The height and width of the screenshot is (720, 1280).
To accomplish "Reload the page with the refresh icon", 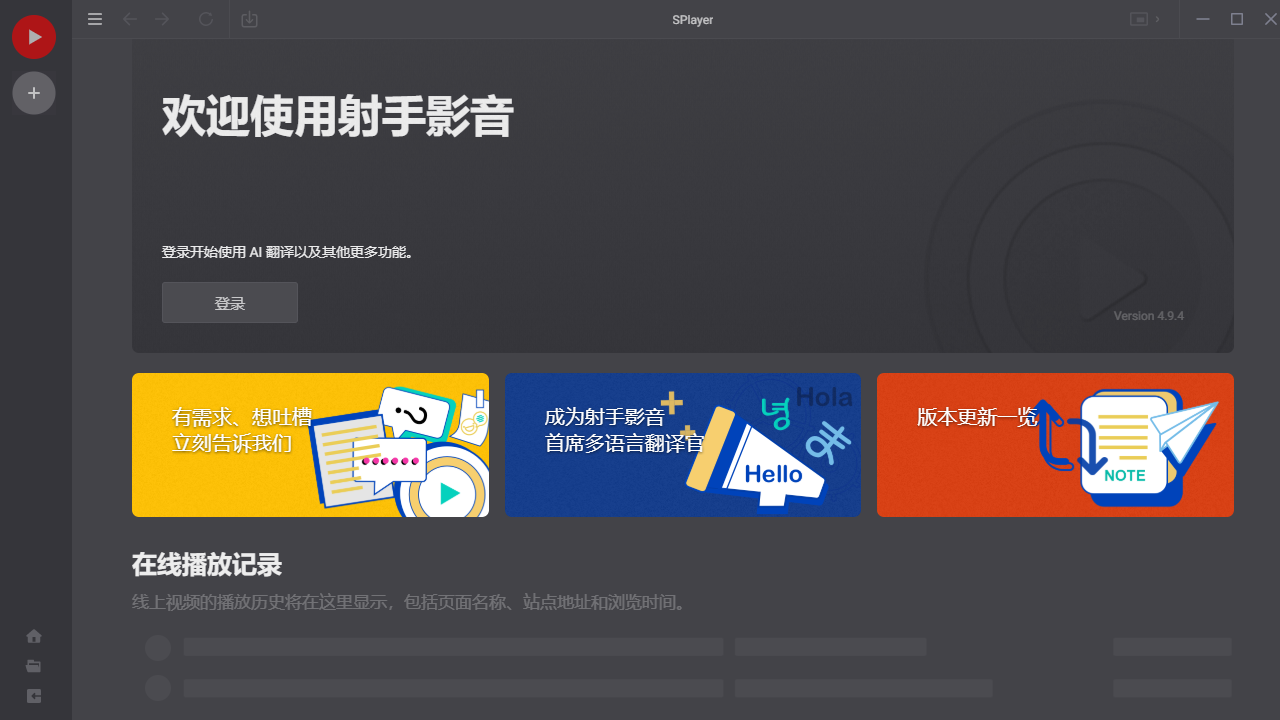I will coord(206,19).
